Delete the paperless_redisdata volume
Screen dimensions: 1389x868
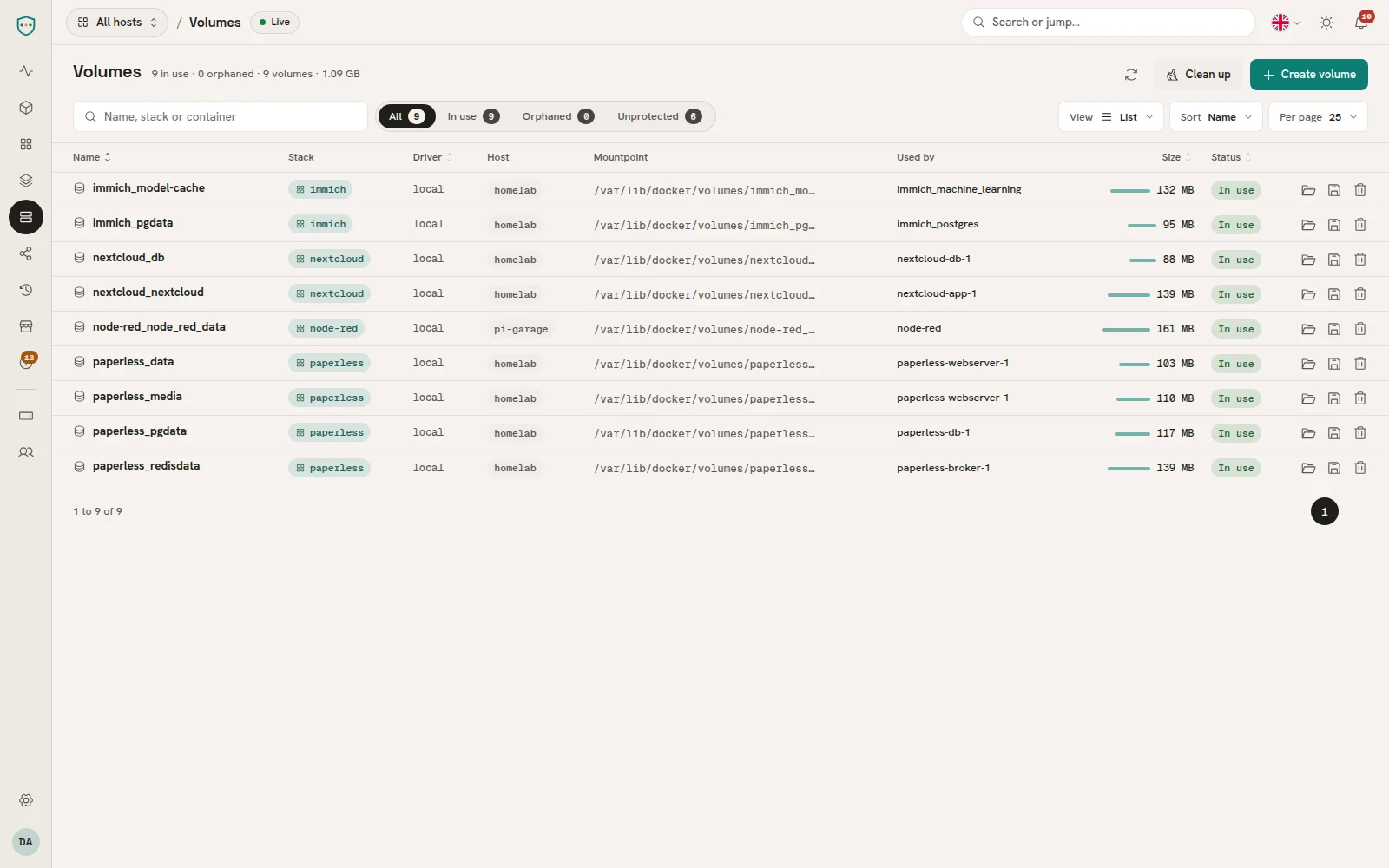(1360, 468)
